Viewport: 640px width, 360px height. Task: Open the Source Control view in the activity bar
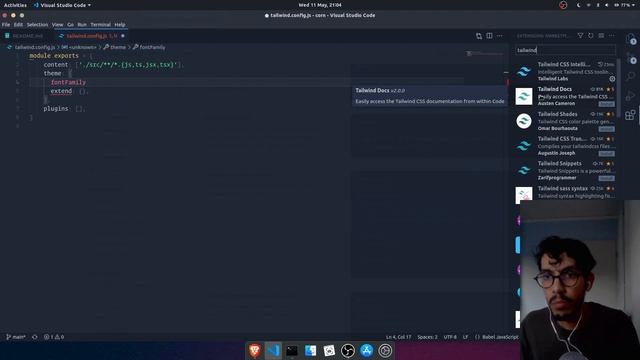(631, 58)
